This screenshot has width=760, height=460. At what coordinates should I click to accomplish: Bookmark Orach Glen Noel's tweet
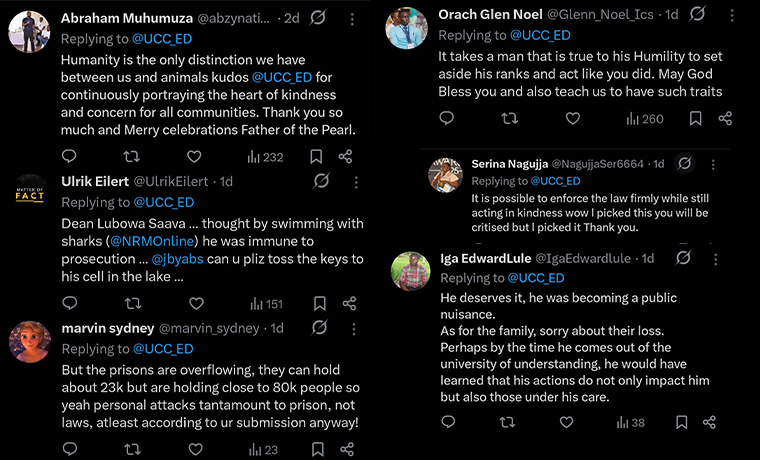click(x=695, y=118)
